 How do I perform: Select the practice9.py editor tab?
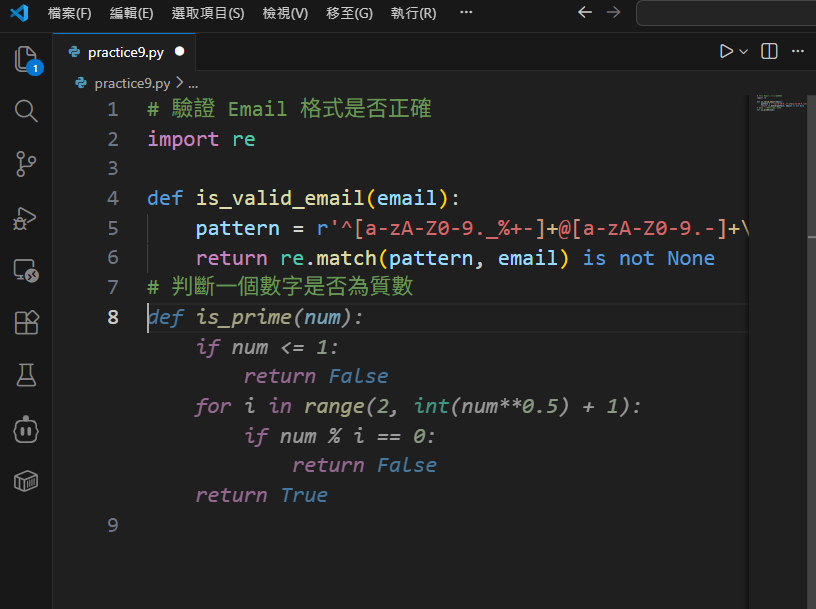[x=124, y=52]
